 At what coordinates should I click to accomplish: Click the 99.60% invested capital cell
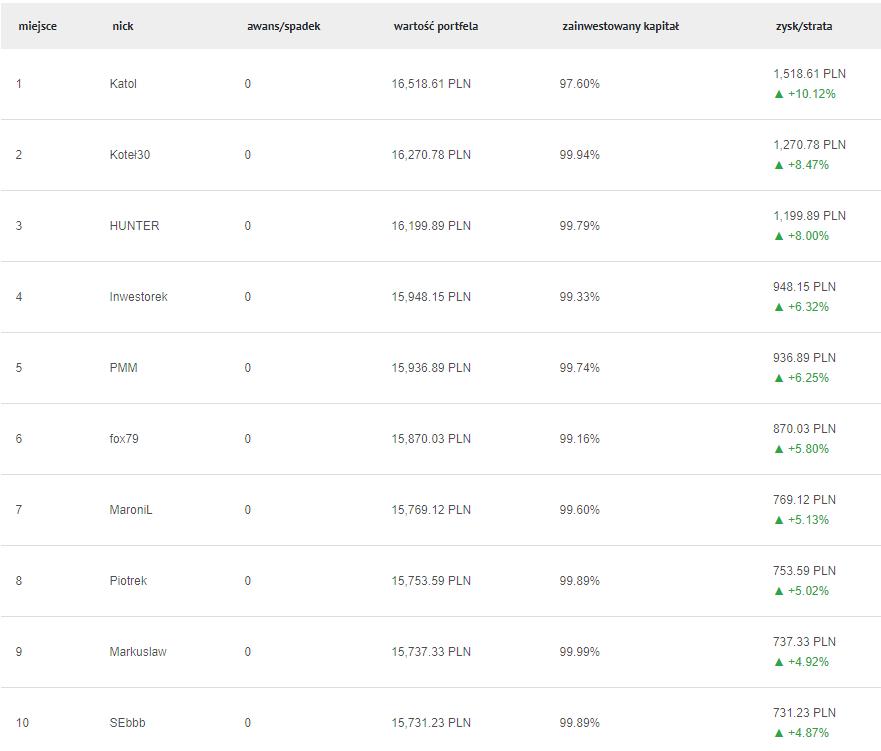point(579,510)
